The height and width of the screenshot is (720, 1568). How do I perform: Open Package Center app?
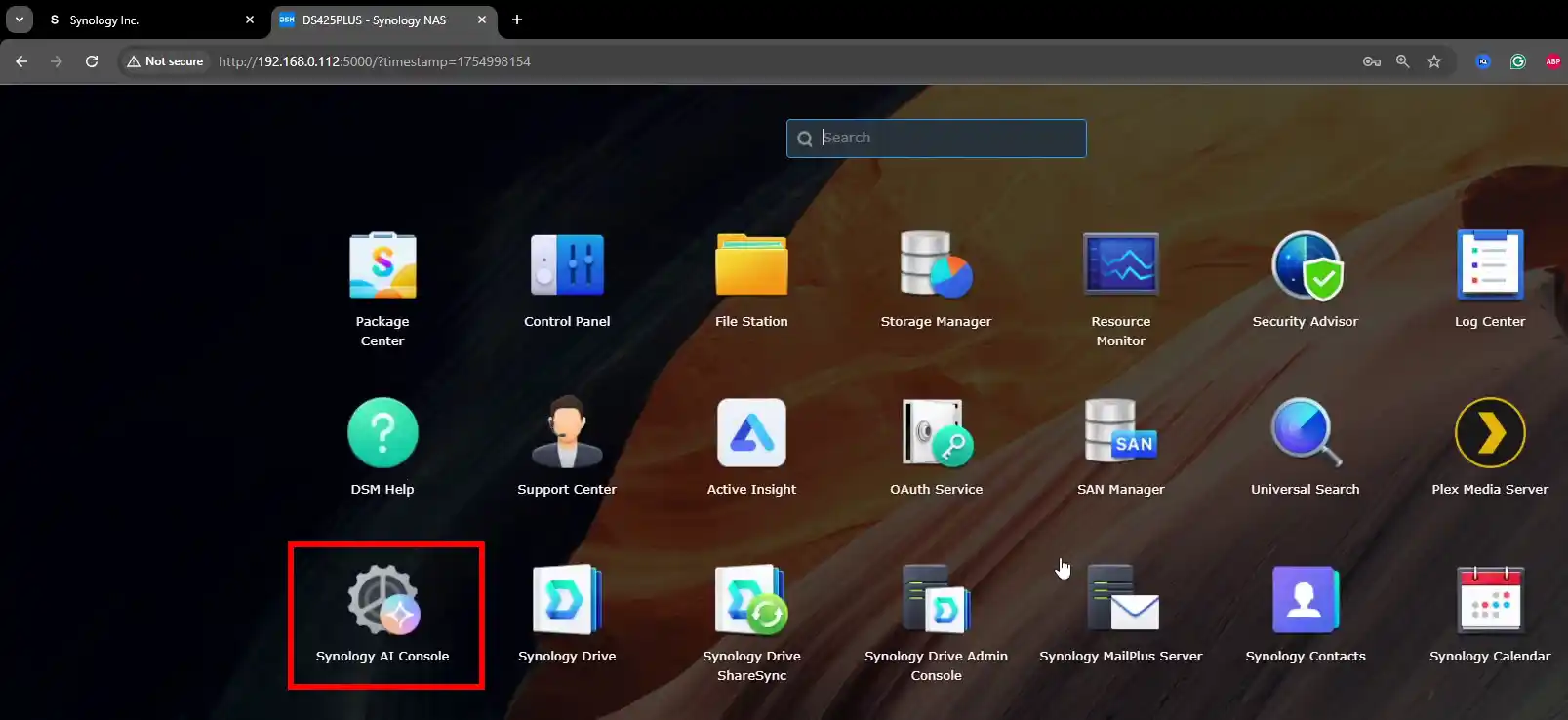[382, 265]
